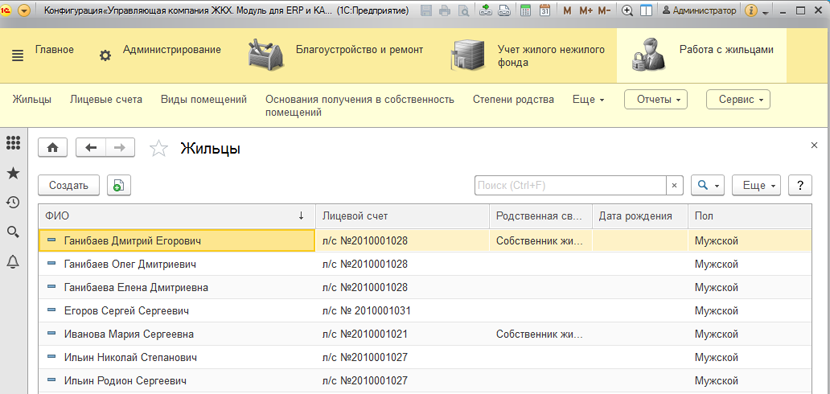Go forward with the right arrow button
Image resolution: width=830 pixels, height=394 pixels.
click(120, 148)
